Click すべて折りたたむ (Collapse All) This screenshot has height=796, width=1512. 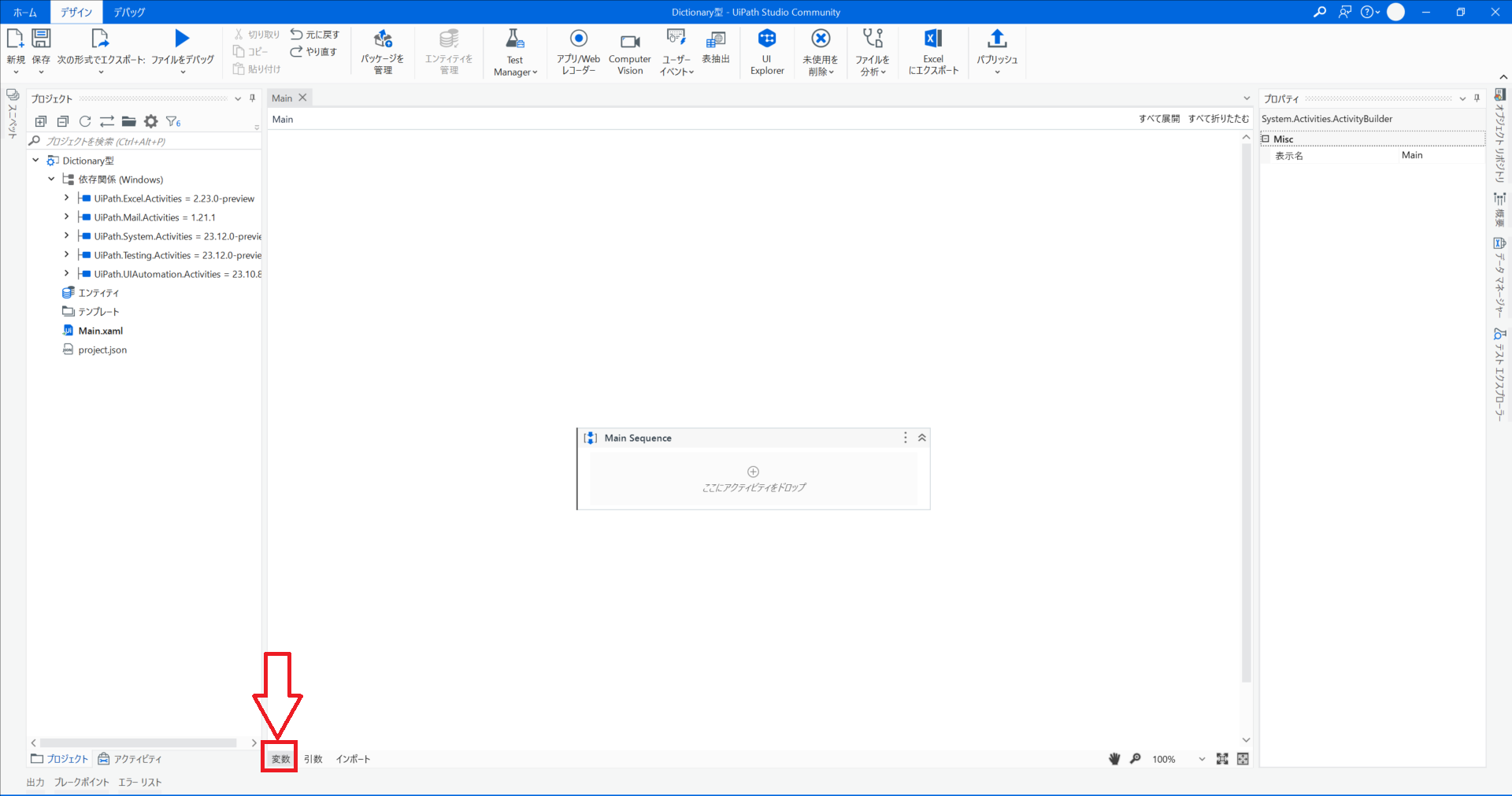coord(1218,119)
